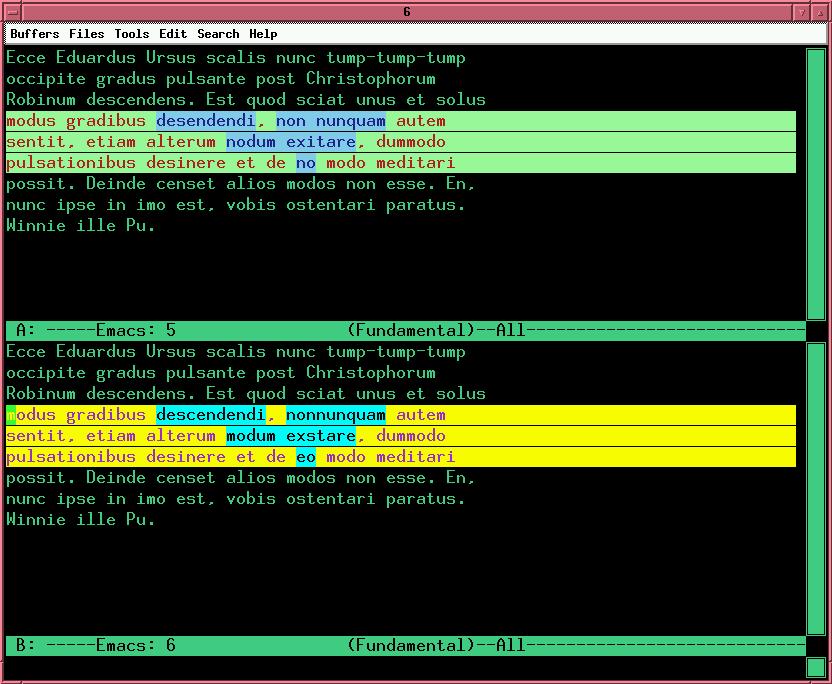Screen dimensions: 832x684
Task: Click the scrollbar of buffer A
Action: [x=815, y=185]
